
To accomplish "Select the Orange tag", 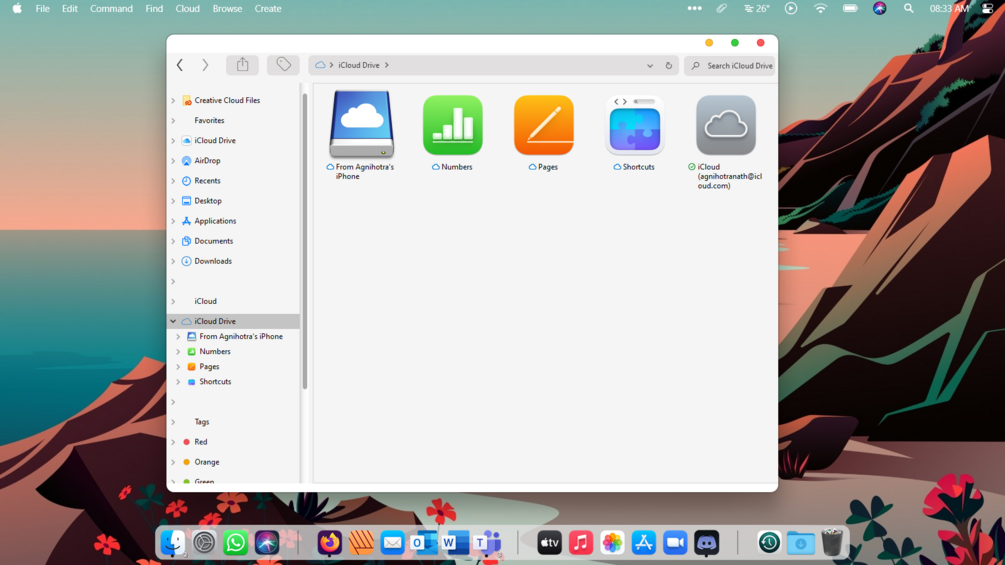I will [x=206, y=462].
